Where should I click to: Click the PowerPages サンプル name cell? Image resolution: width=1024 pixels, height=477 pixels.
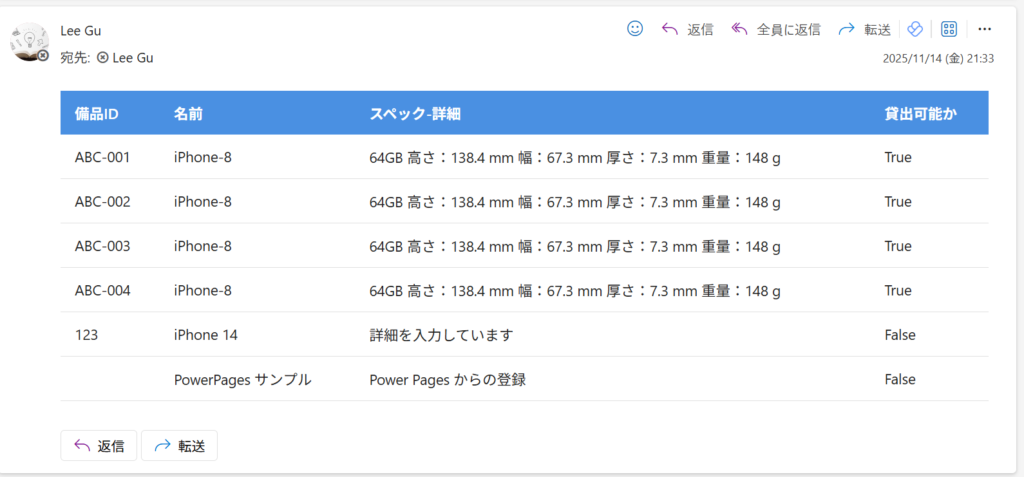pyautogui.click(x=242, y=379)
